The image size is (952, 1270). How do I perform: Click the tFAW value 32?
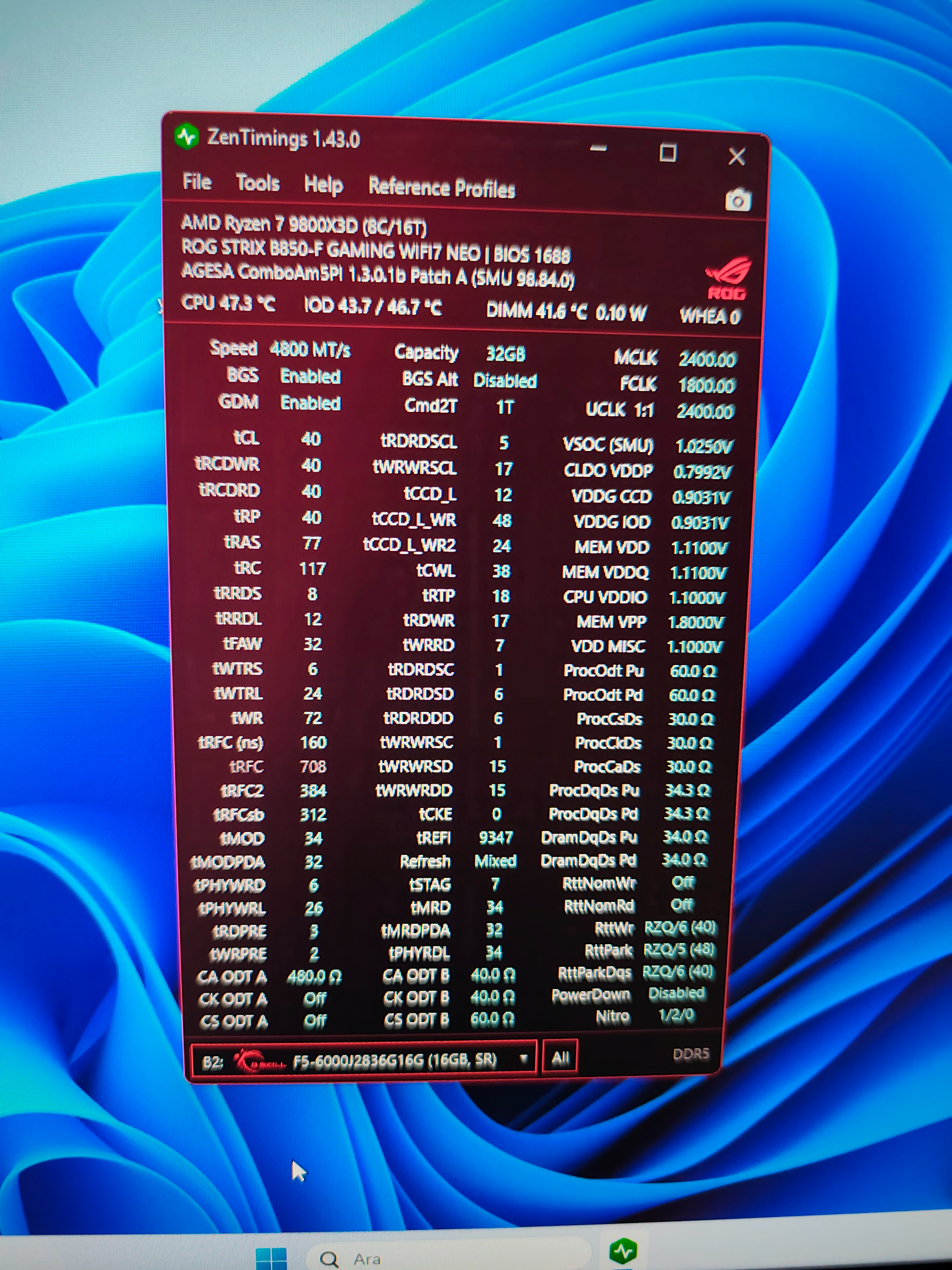(313, 644)
